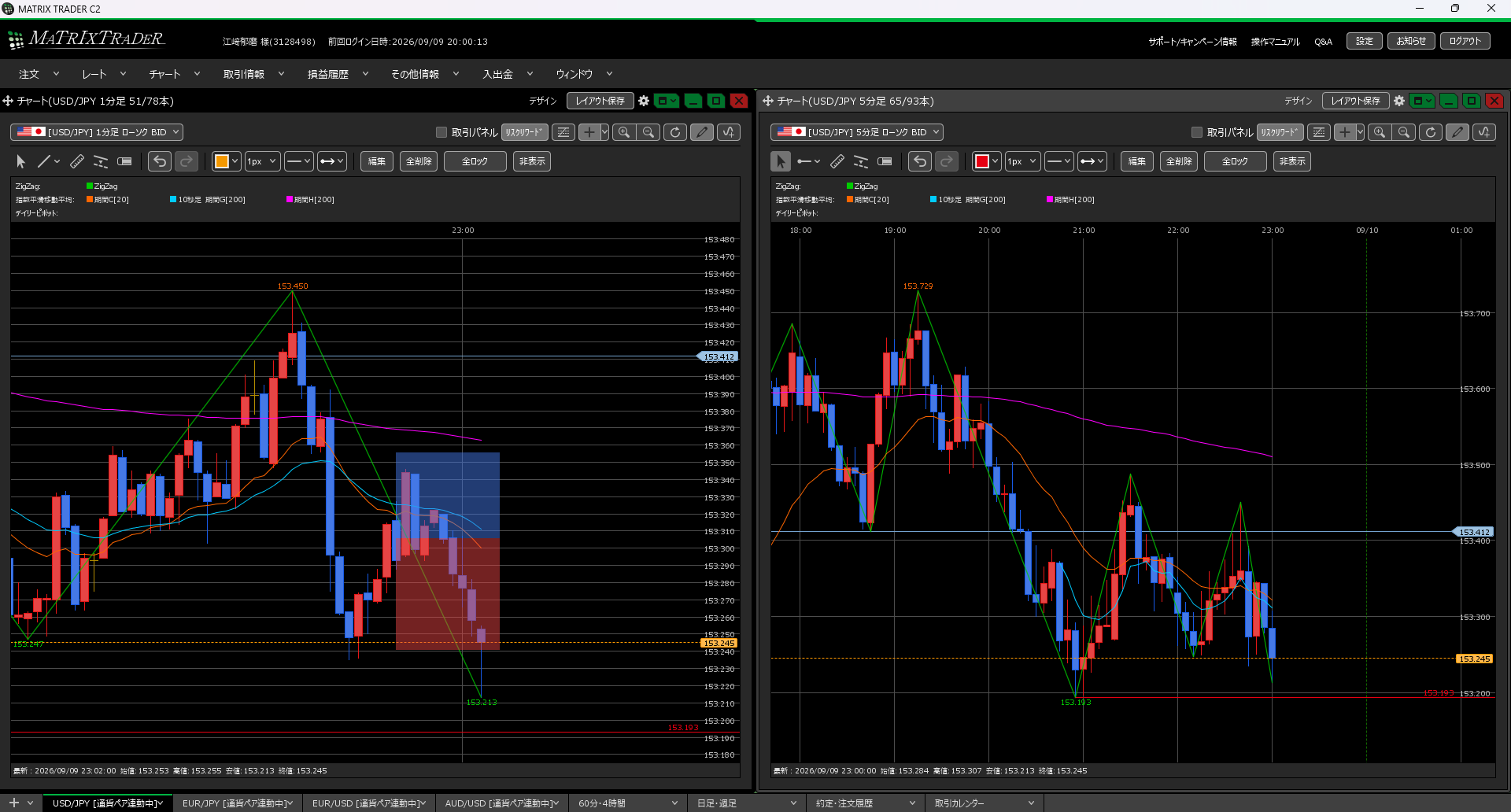Open the USD/JPY 1分足 chart type dropdown
This screenshot has width=1511, height=812.
(97, 132)
